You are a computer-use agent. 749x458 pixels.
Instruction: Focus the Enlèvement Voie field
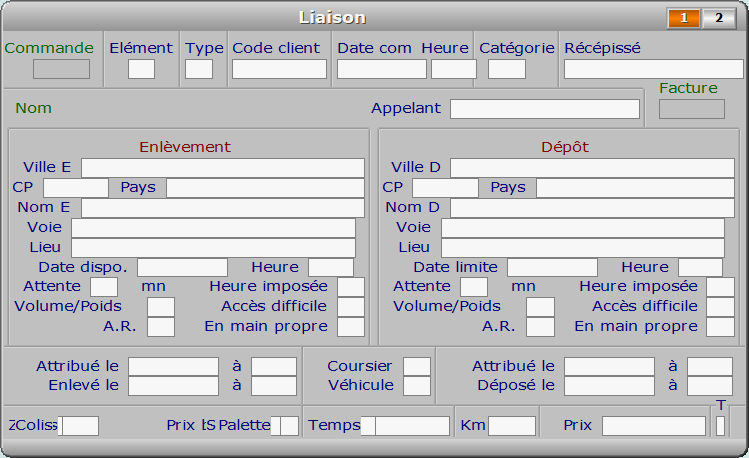coord(213,228)
